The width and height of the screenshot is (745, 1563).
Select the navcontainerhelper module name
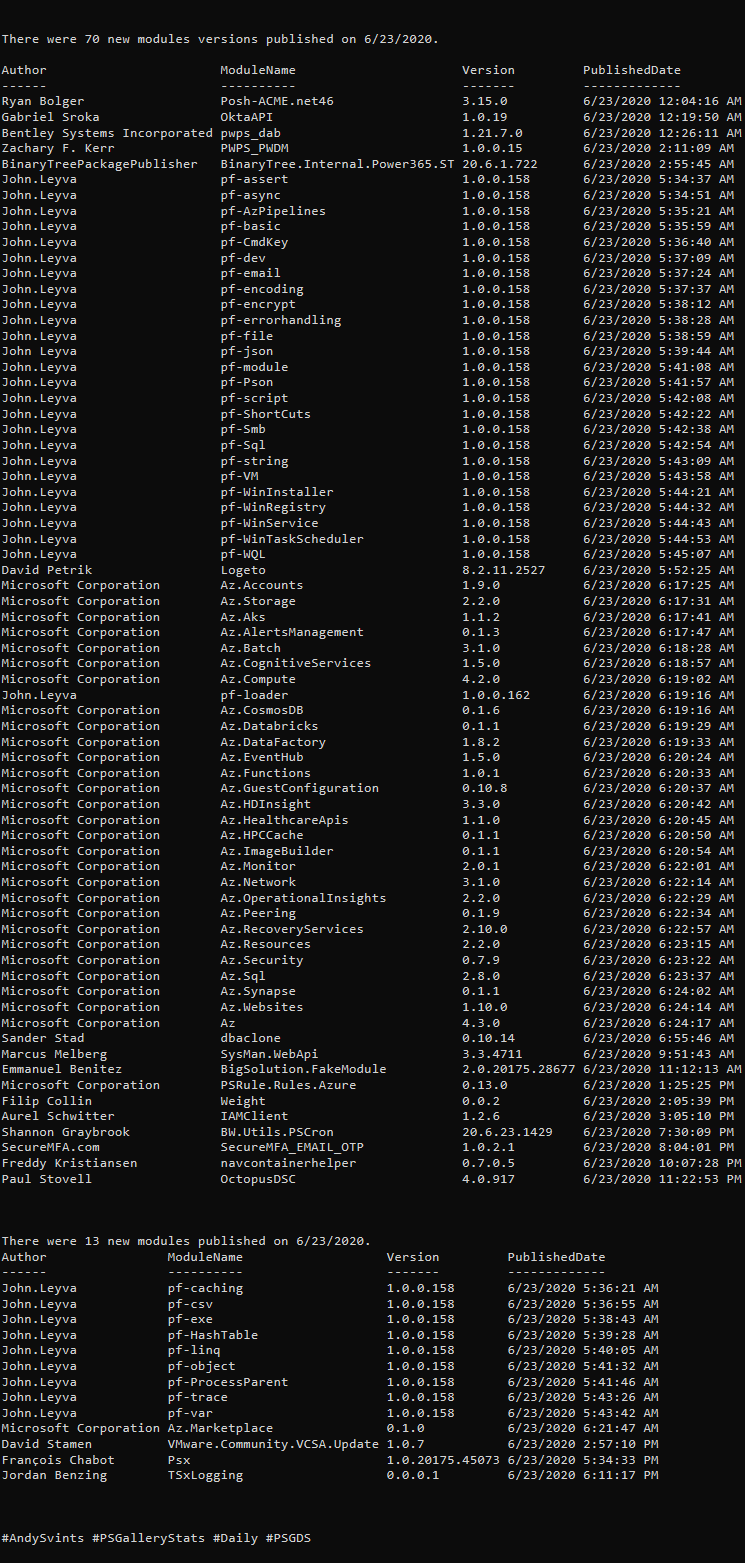pyautogui.click(x=288, y=1163)
